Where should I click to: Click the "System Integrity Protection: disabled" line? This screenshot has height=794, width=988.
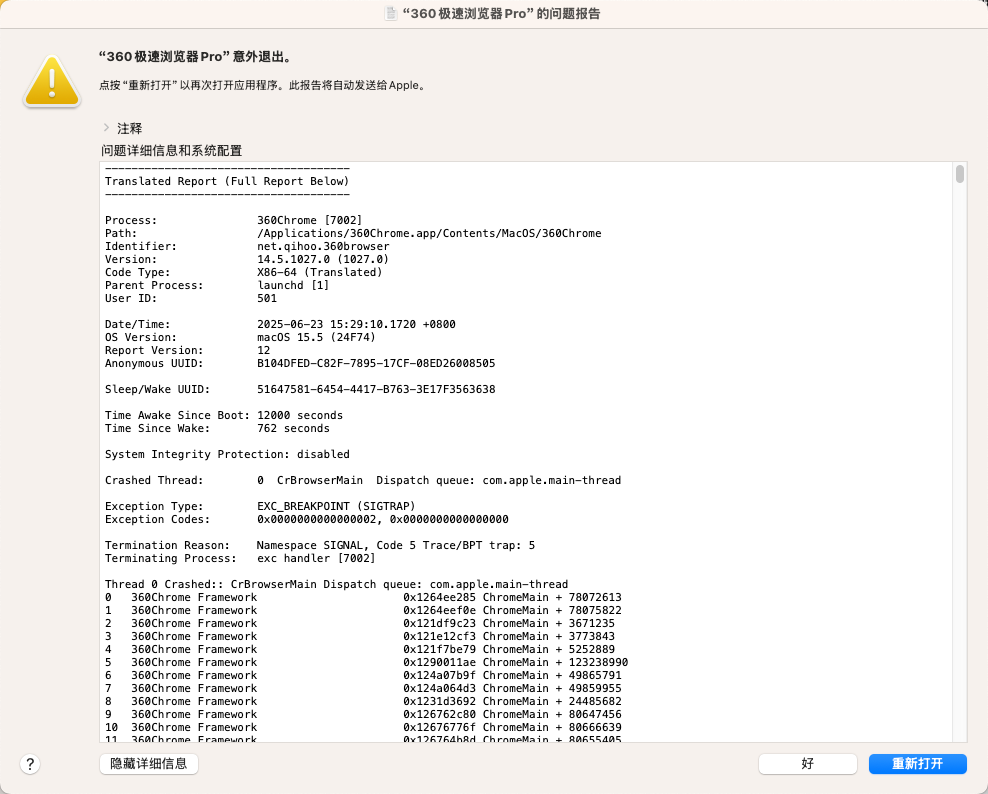(x=227, y=454)
